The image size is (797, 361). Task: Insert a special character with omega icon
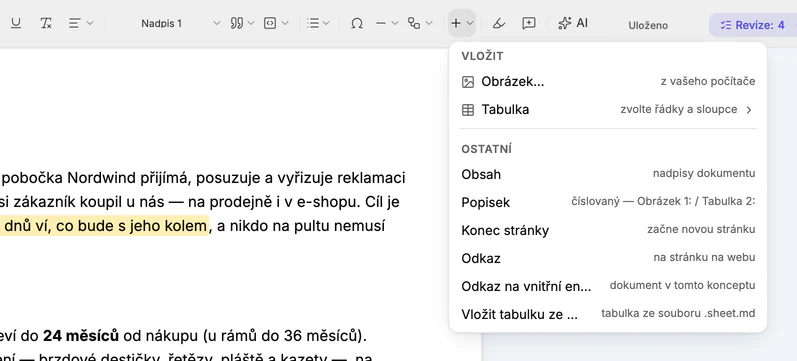coord(357,23)
